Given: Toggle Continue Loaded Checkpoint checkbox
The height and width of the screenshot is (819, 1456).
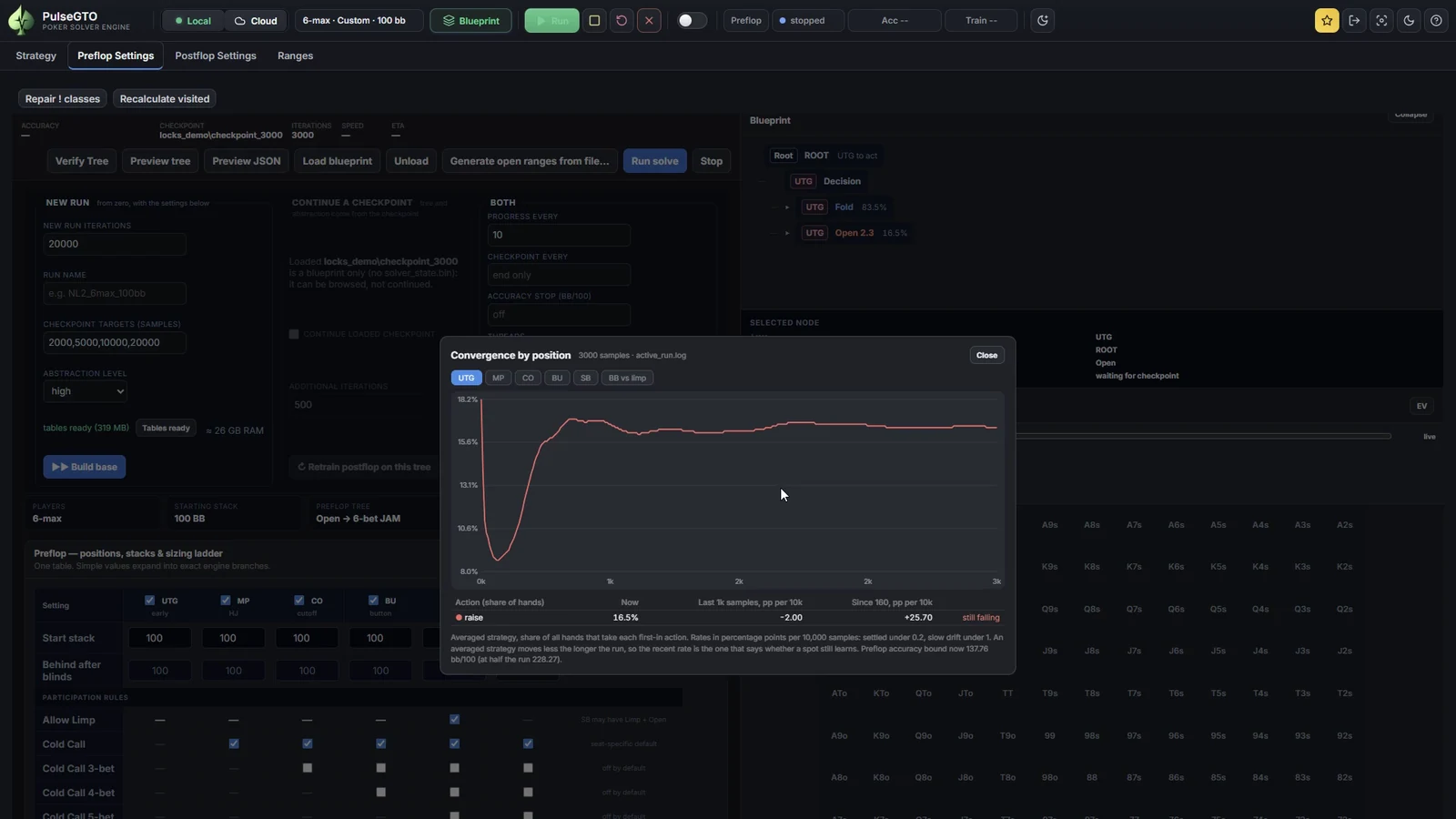Looking at the screenshot, I should (x=294, y=334).
